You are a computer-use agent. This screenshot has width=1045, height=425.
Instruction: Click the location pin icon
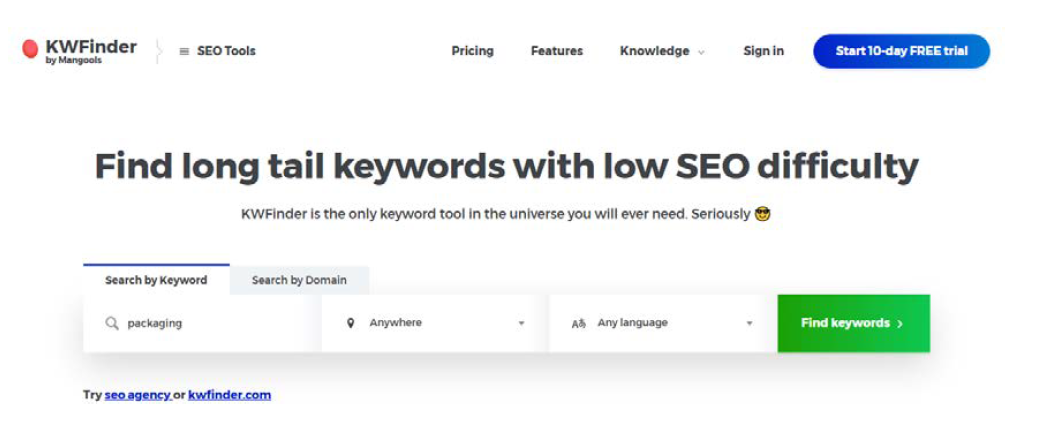tap(351, 323)
